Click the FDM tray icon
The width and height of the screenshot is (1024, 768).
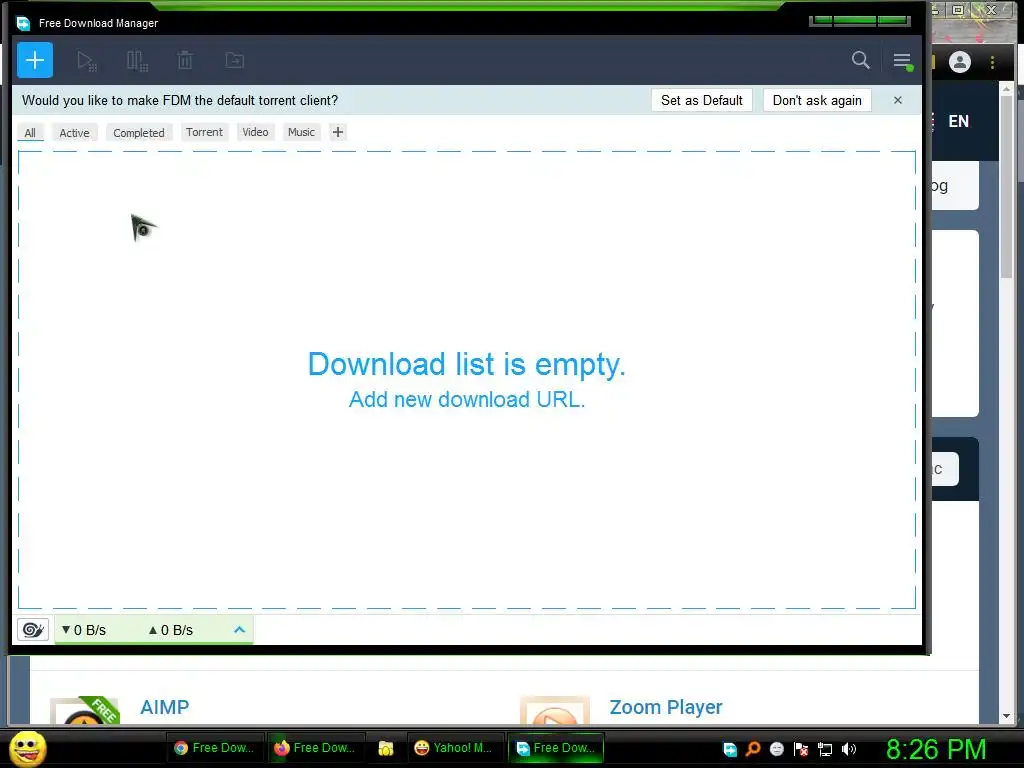point(730,750)
